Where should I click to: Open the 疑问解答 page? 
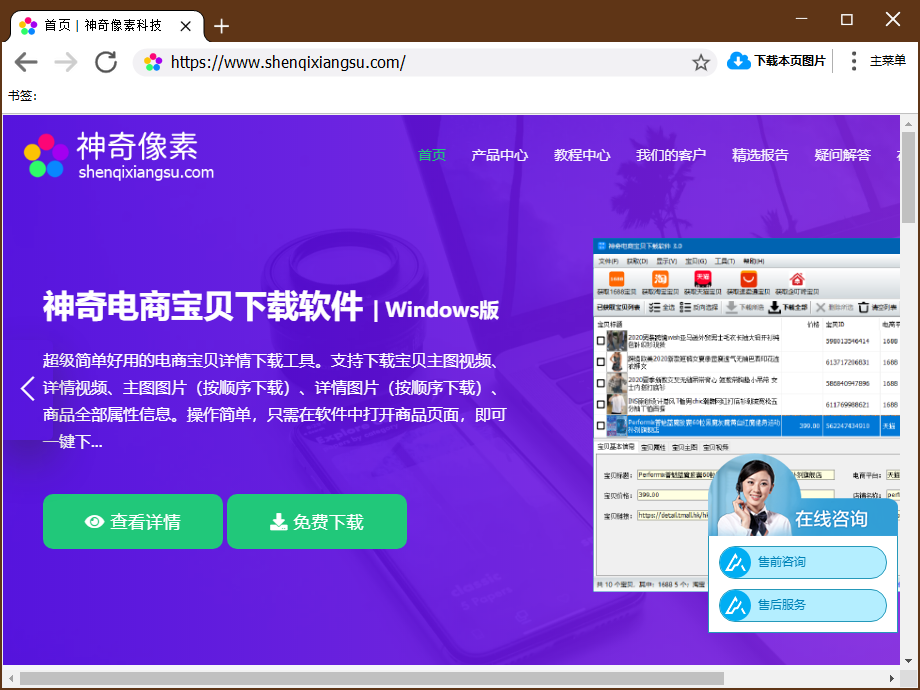[x=843, y=155]
